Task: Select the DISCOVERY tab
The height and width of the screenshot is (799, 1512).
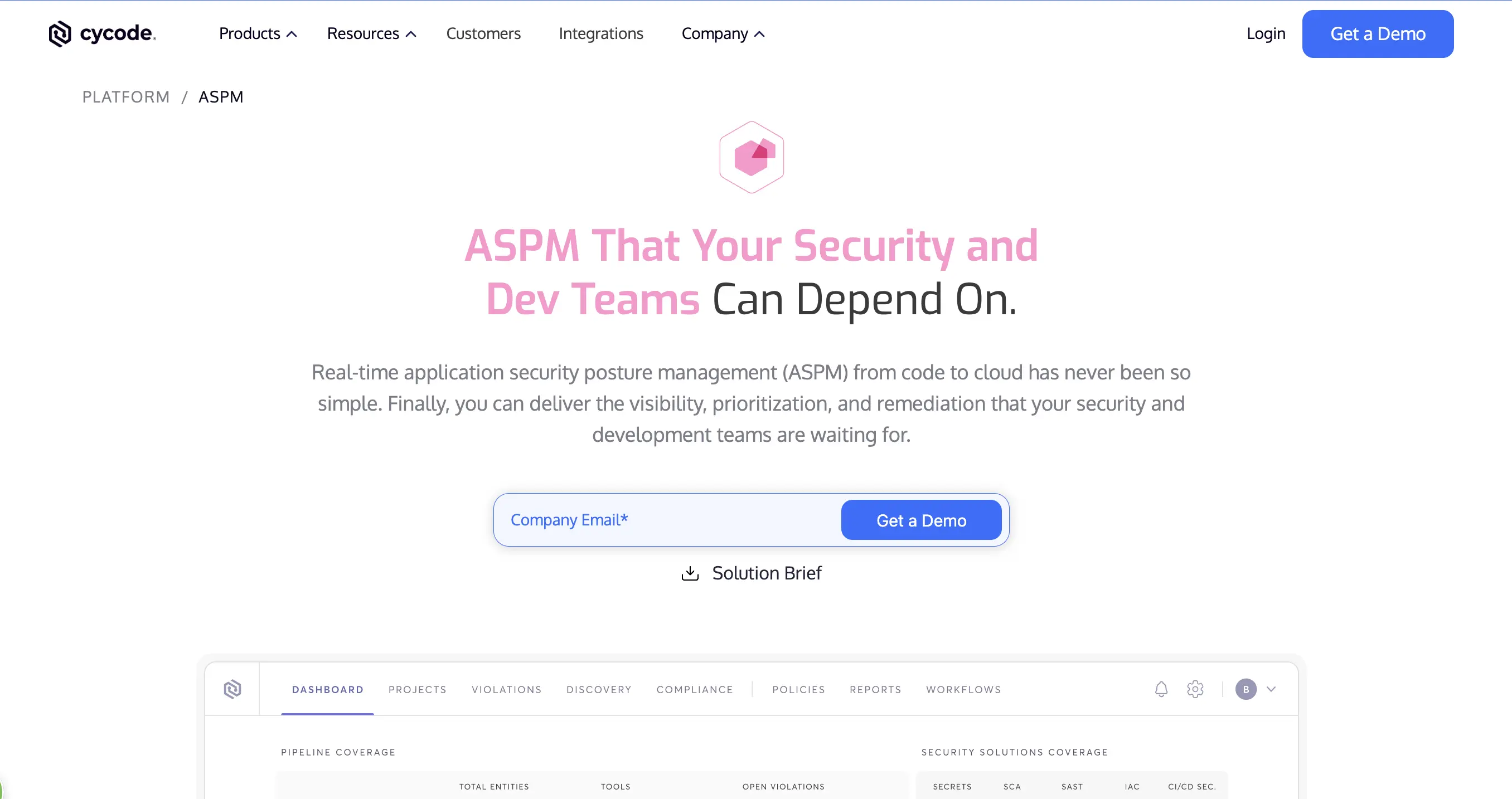Action: [x=599, y=689]
